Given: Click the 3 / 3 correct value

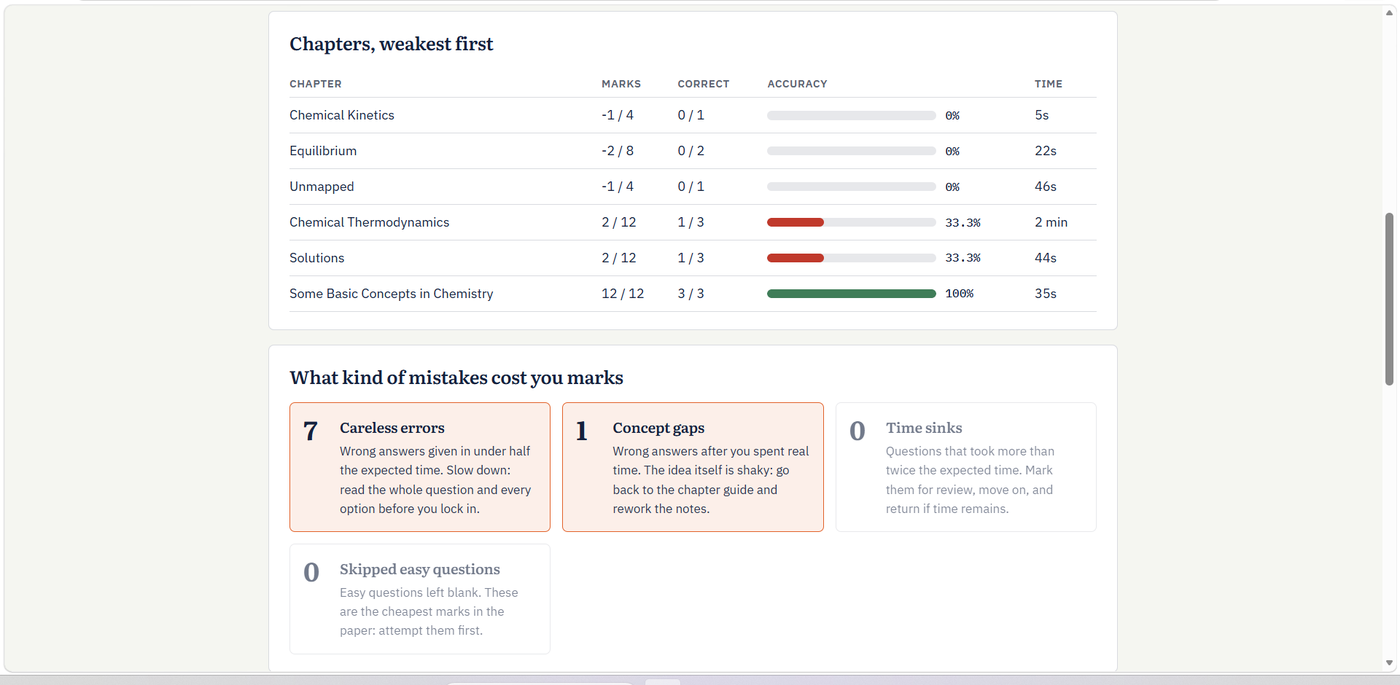Looking at the screenshot, I should [691, 294].
